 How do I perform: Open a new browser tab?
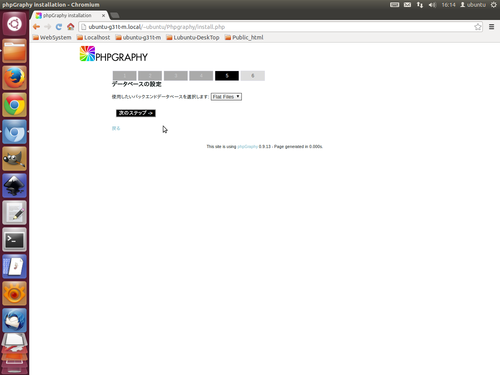(x=115, y=15)
